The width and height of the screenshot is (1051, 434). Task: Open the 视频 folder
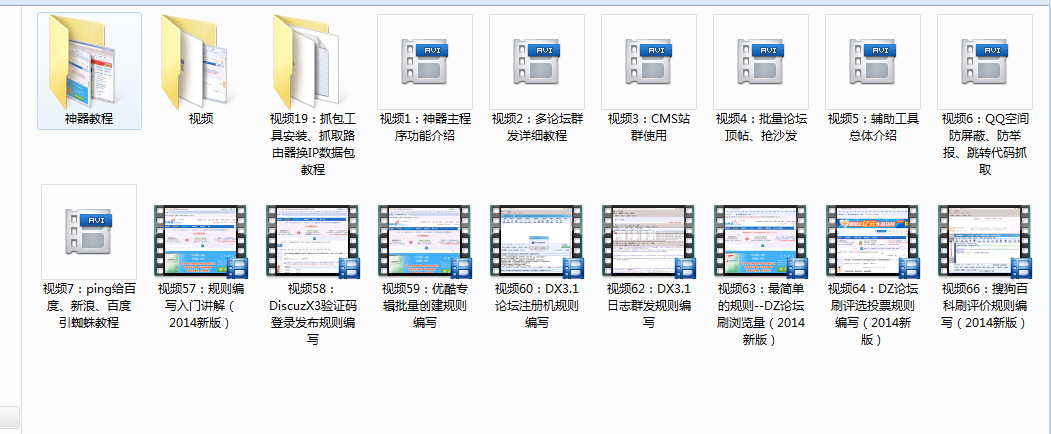(x=200, y=62)
